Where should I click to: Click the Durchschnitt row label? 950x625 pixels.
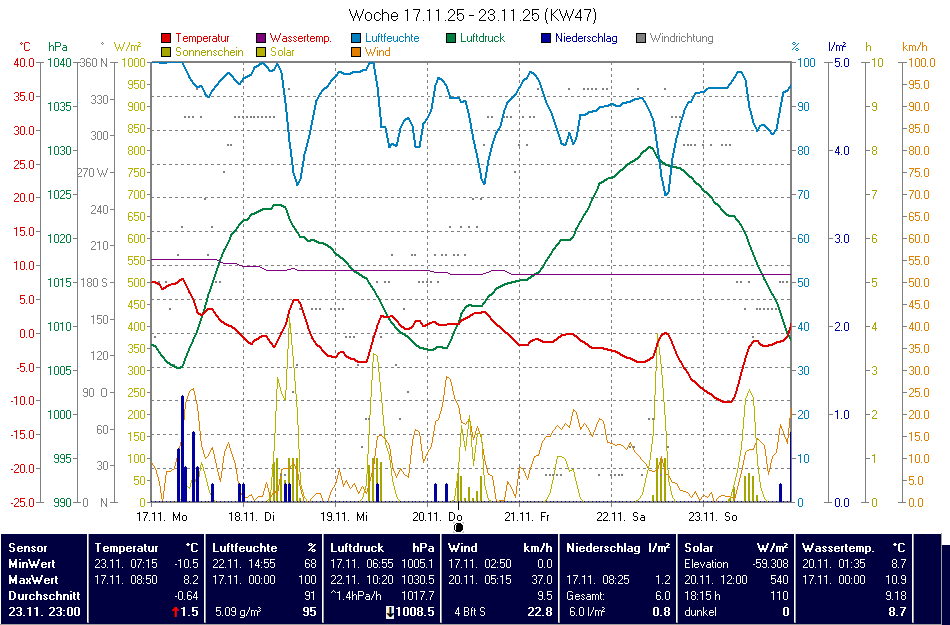click(42, 596)
